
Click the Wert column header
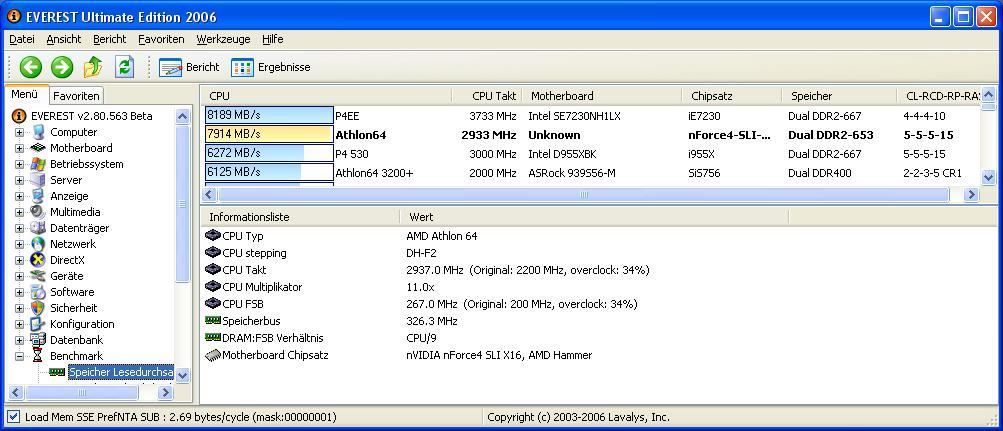594,217
